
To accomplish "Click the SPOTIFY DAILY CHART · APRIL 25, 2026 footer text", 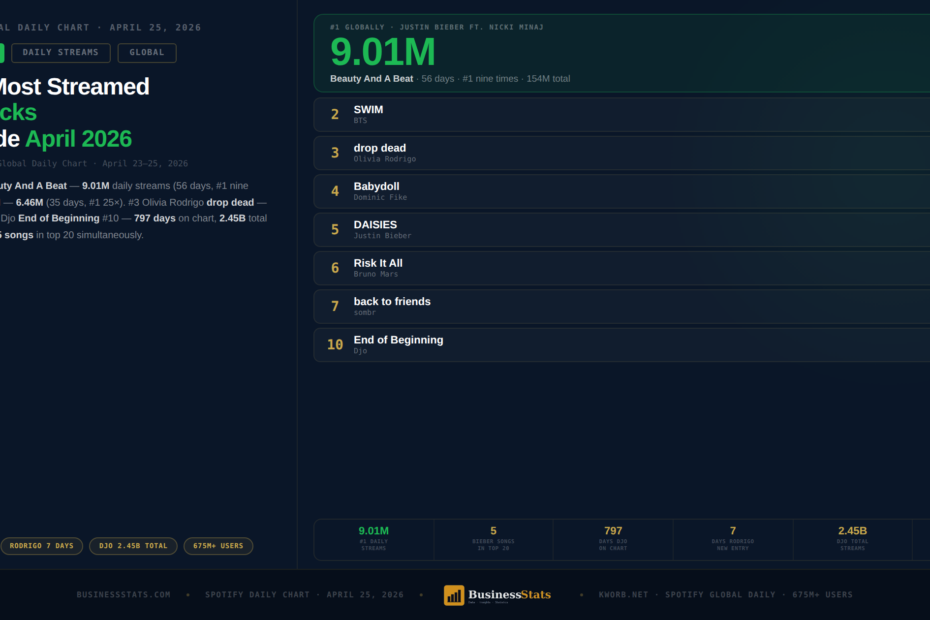I will (304, 594).
